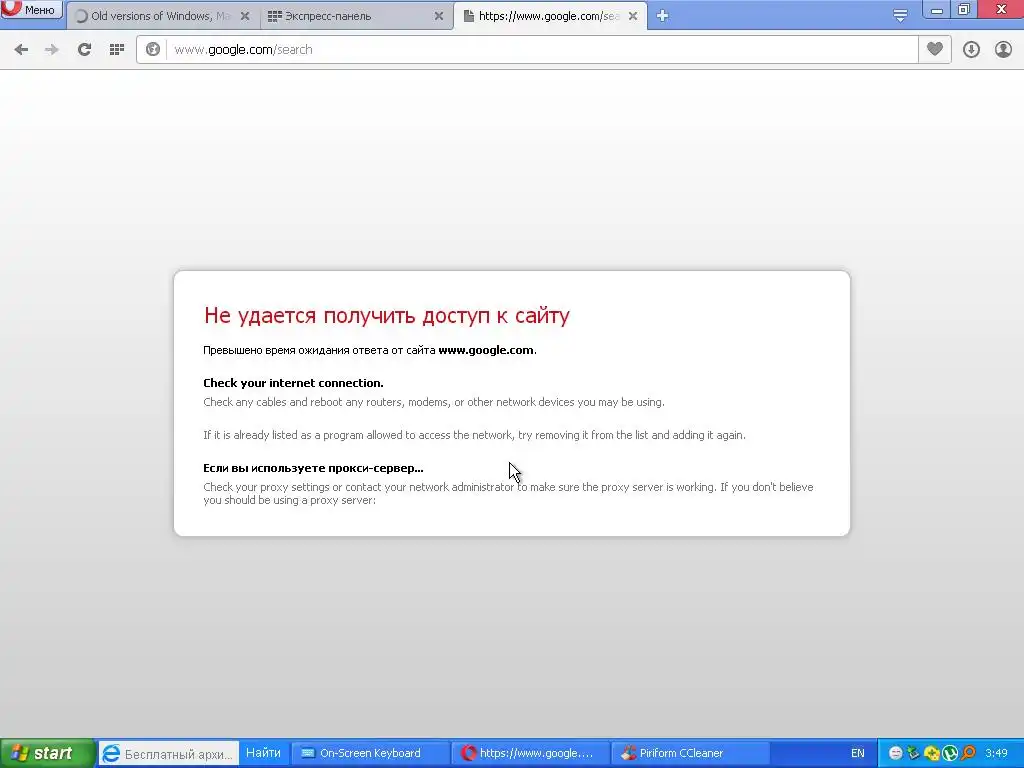Viewport: 1024px width, 768px height.
Task: Open the user account icon
Action: [1003, 50]
